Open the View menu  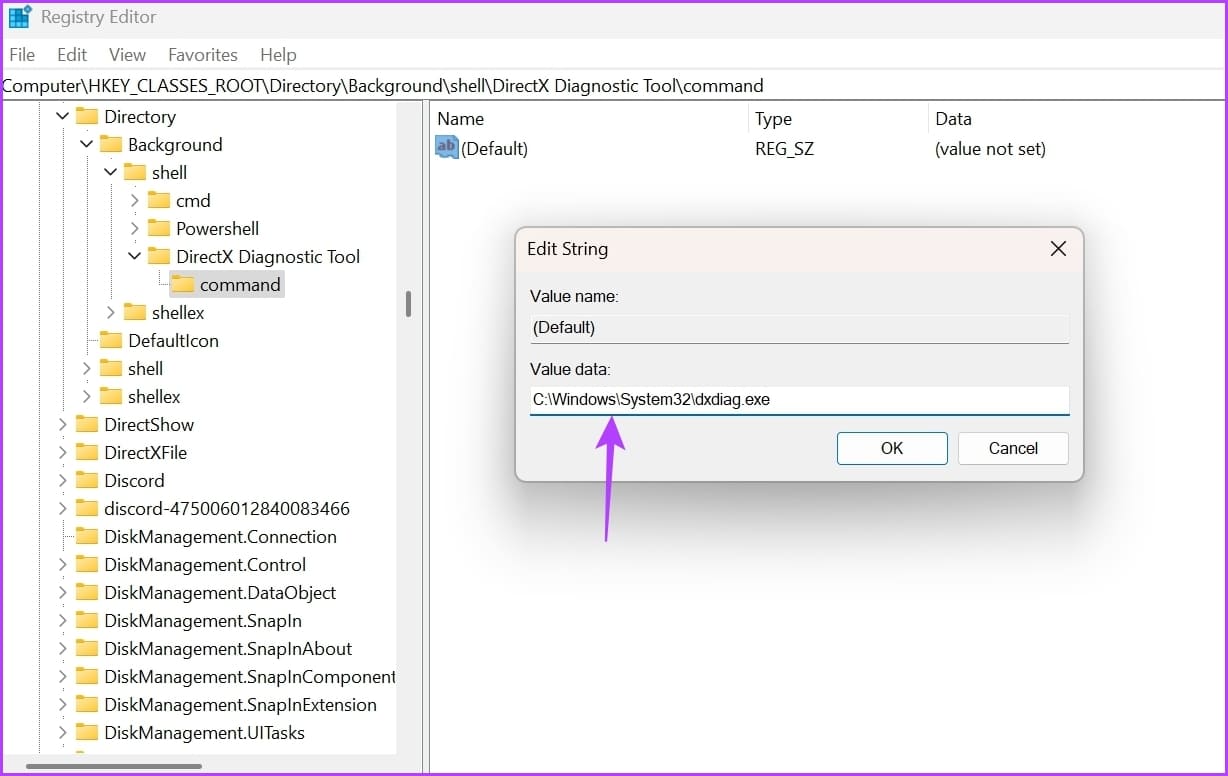click(x=127, y=55)
